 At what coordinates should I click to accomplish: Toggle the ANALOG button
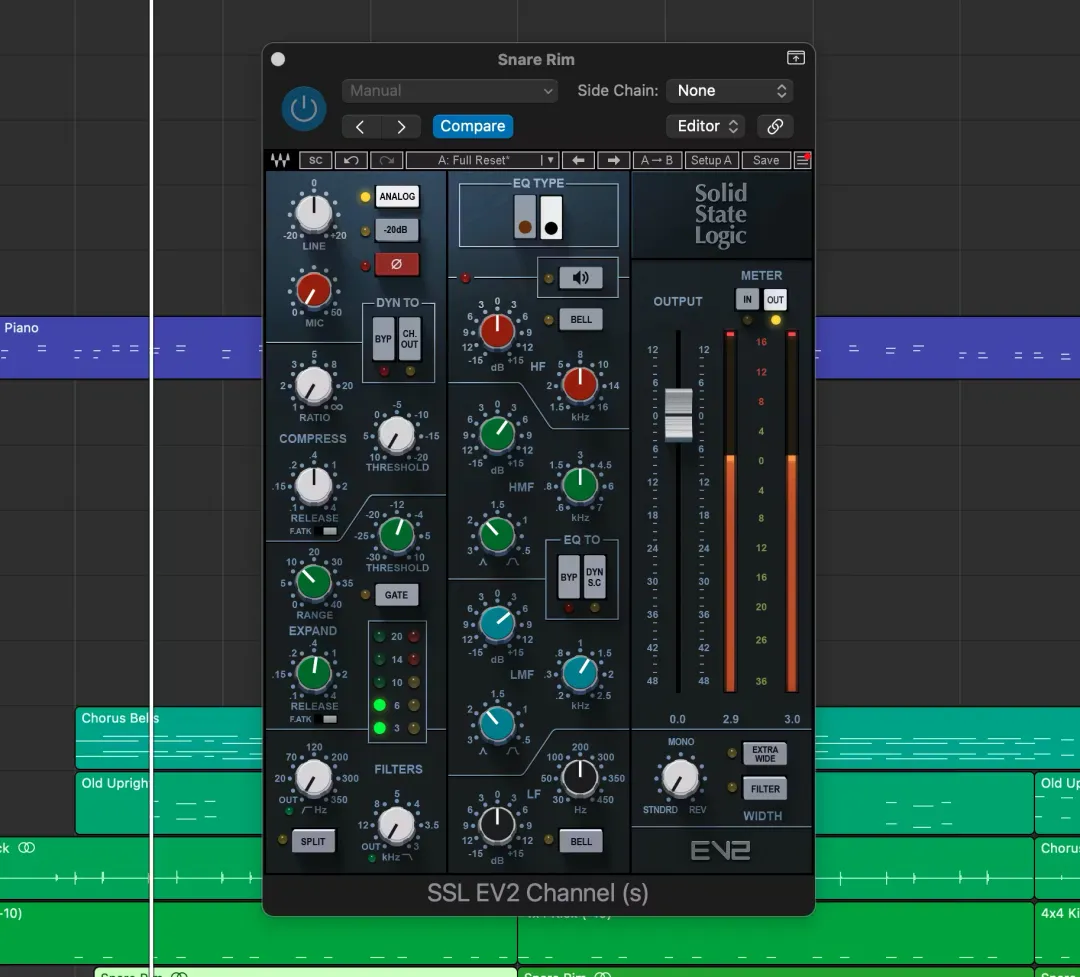point(397,196)
